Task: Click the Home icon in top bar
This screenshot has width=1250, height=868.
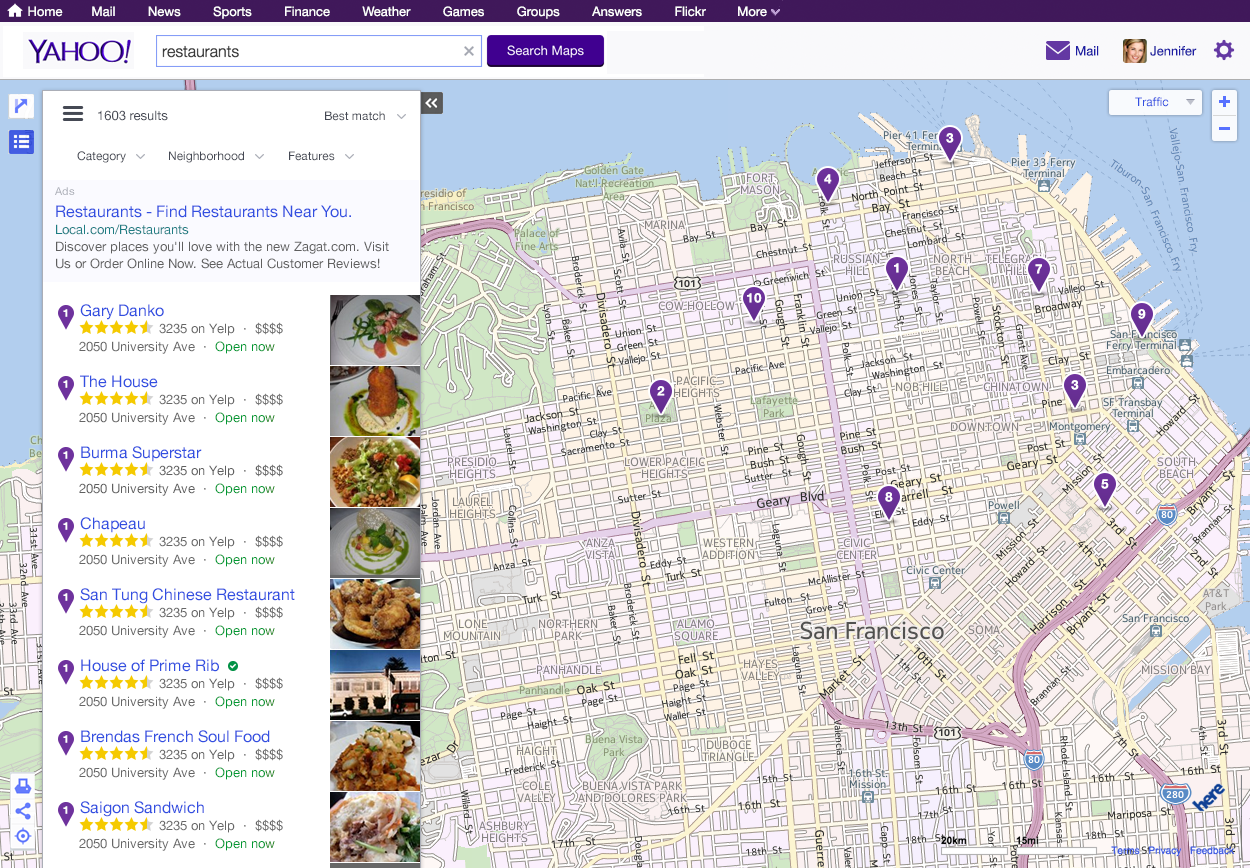Action: (15, 11)
